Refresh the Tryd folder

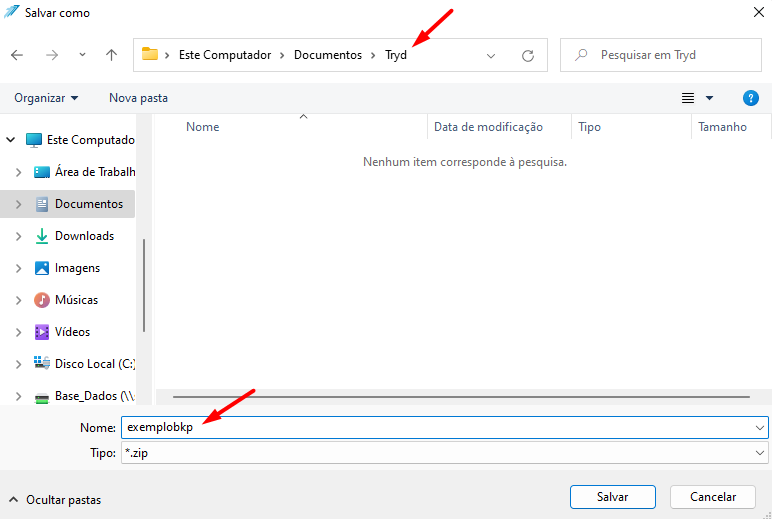click(528, 56)
